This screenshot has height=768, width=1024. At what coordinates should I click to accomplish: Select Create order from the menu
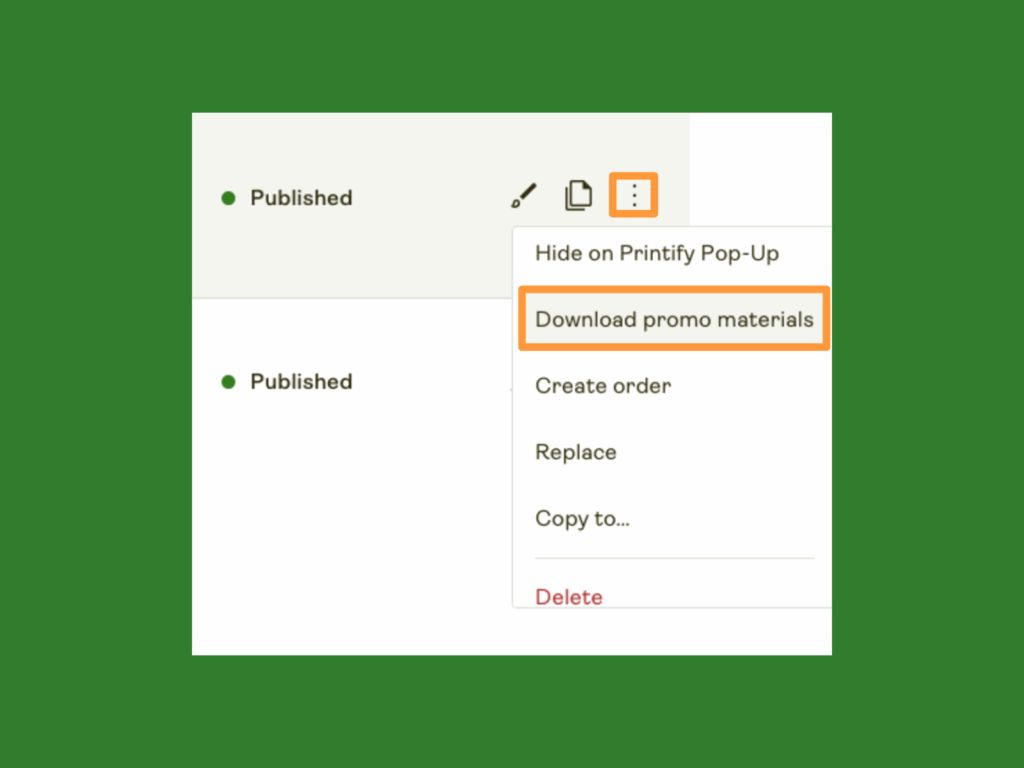603,386
